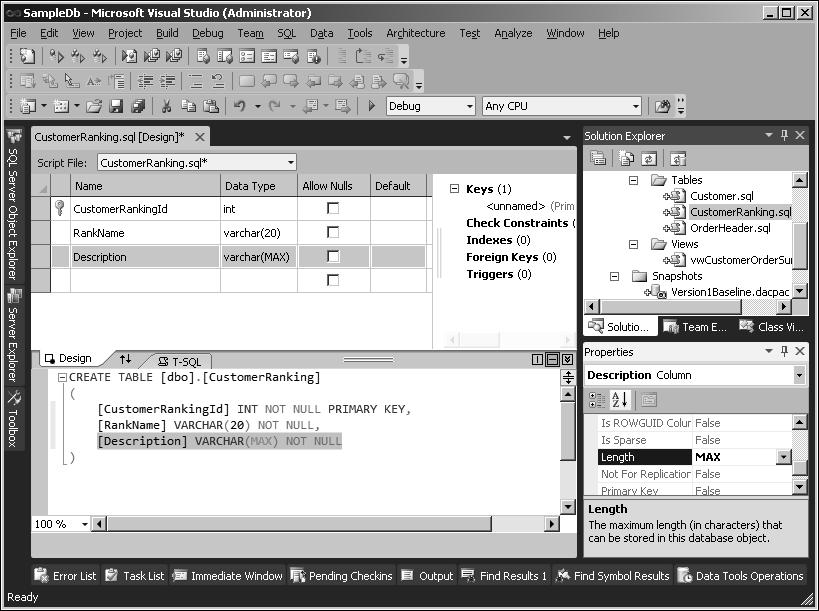Open the Pending Checkins panel
819x611 pixels.
[342, 575]
